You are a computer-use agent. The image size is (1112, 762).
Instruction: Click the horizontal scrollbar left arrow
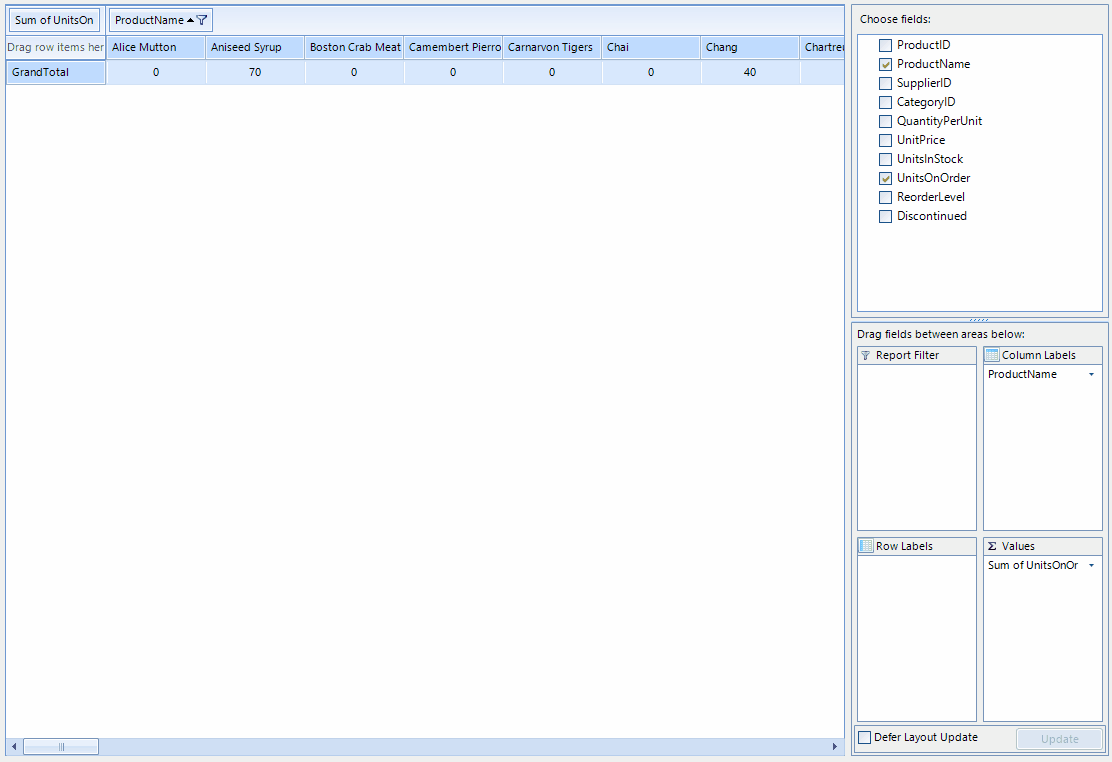[x=14, y=747]
